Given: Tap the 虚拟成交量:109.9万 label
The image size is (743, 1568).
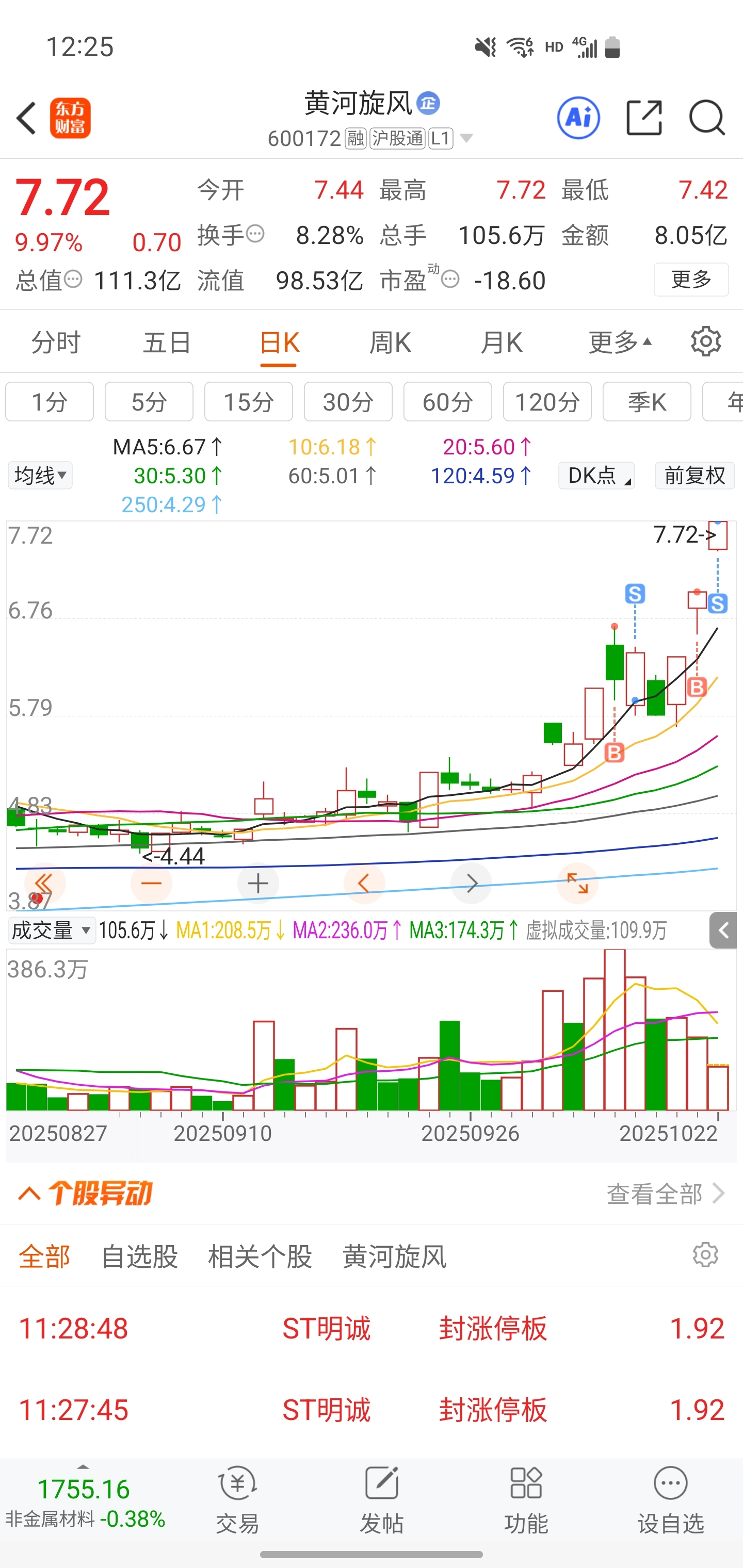Looking at the screenshot, I should coord(596,930).
